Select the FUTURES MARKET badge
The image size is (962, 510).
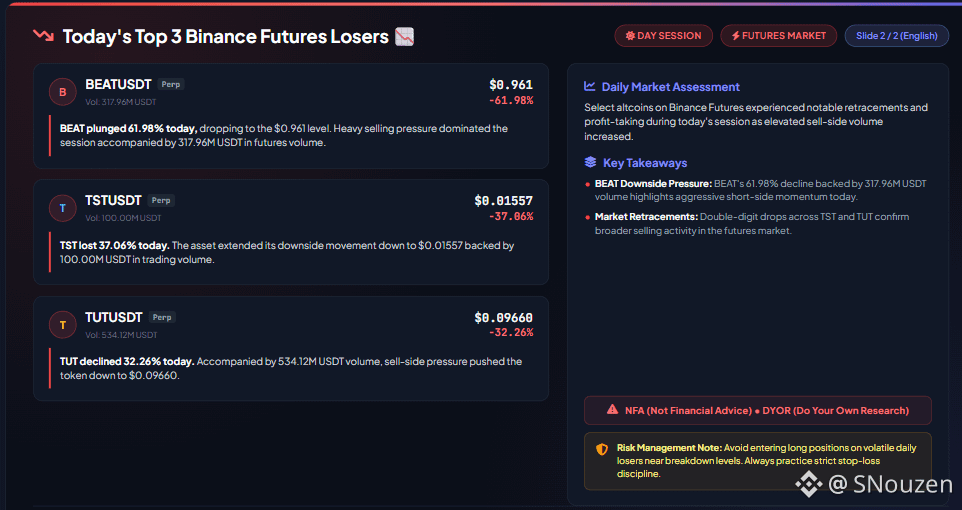[779, 36]
